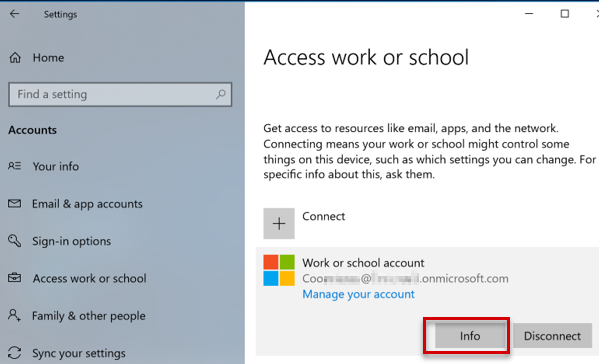
Task: Click the onmicrosoft.com account email
Action: [x=405, y=278]
